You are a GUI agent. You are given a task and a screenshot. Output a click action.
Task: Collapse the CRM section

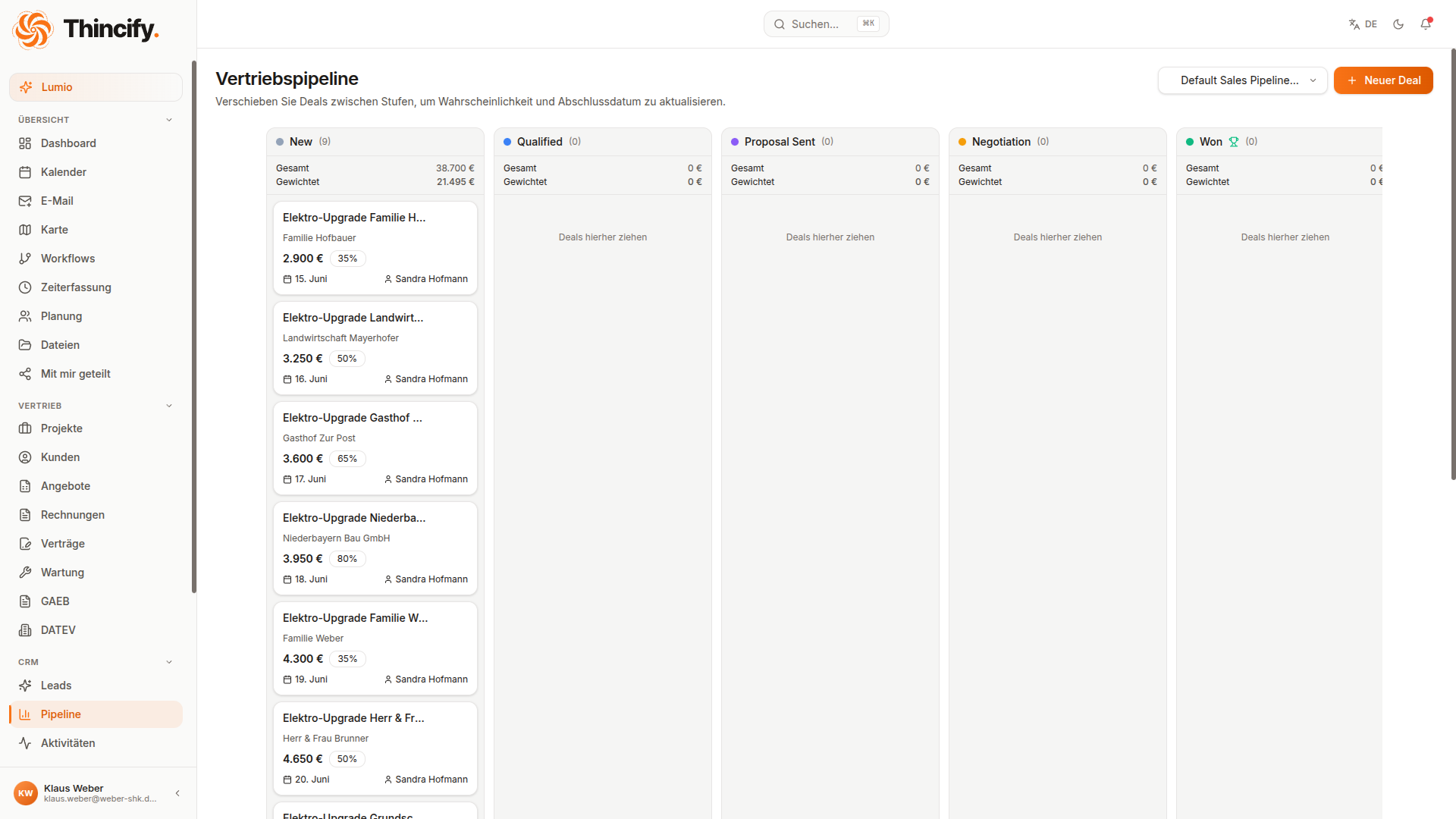(169, 662)
